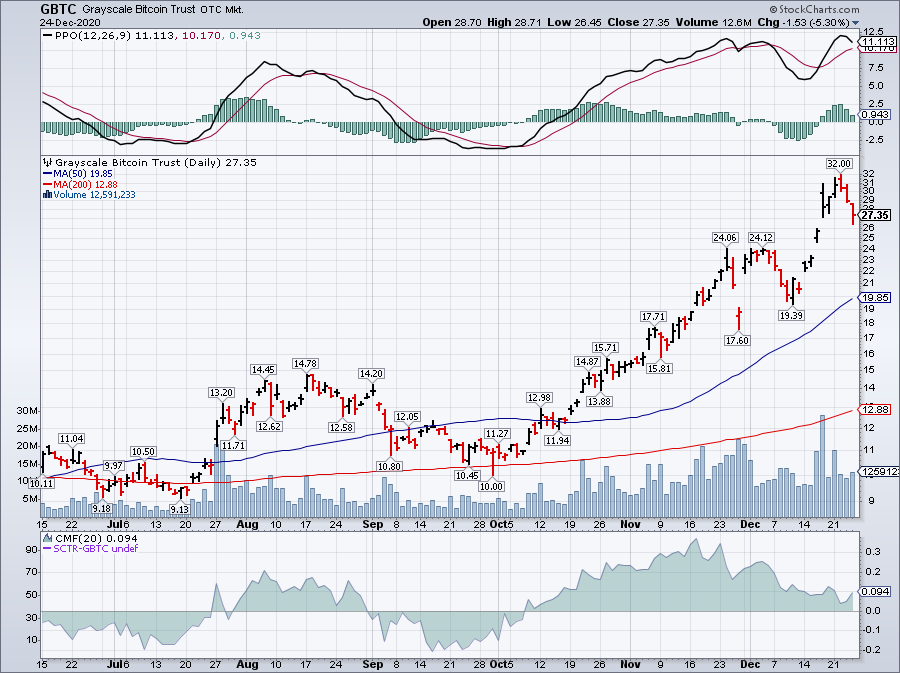Click the 12.62 low price label
The height and width of the screenshot is (673, 900).
pos(269,426)
